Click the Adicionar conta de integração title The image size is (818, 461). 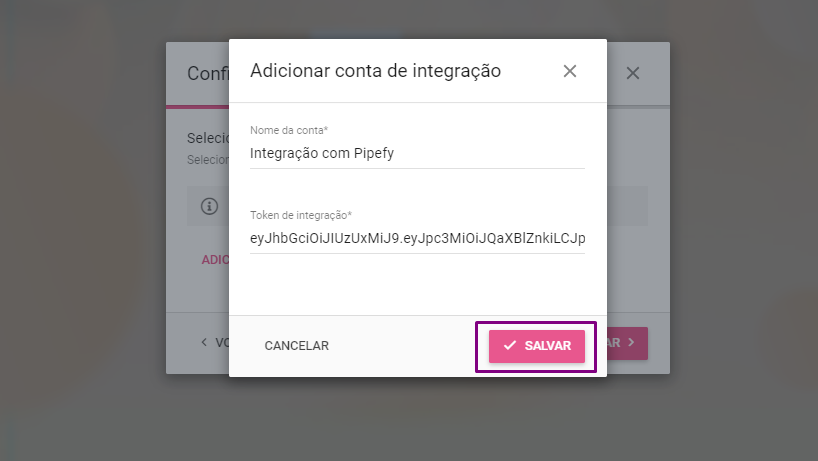(375, 71)
